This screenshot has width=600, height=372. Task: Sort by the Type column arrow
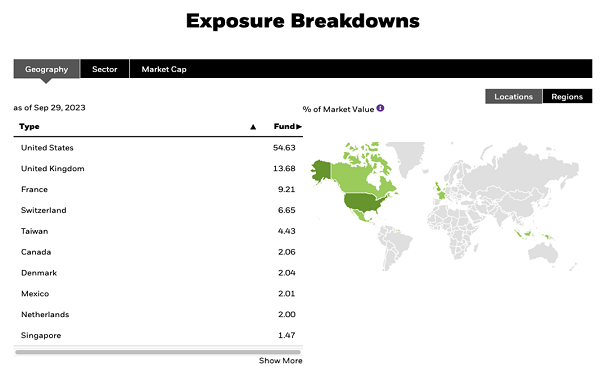tap(253, 127)
